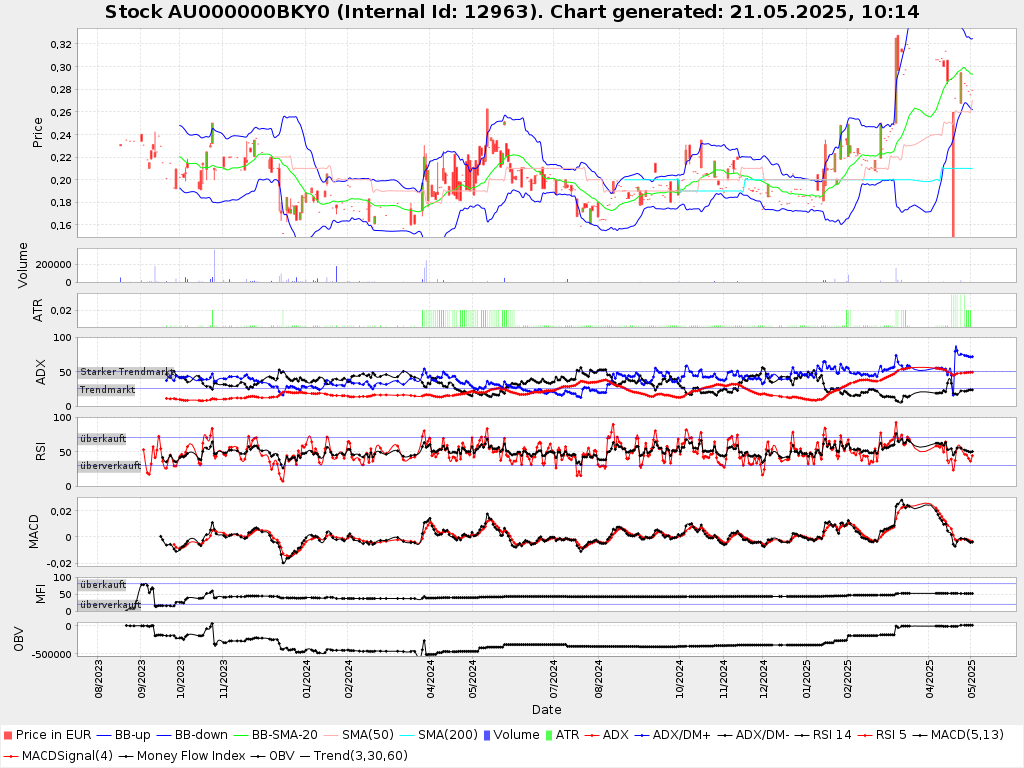Viewport: 1024px width, 768px height.
Task: Click the SMA(50) legend label
Action: click(x=368, y=735)
